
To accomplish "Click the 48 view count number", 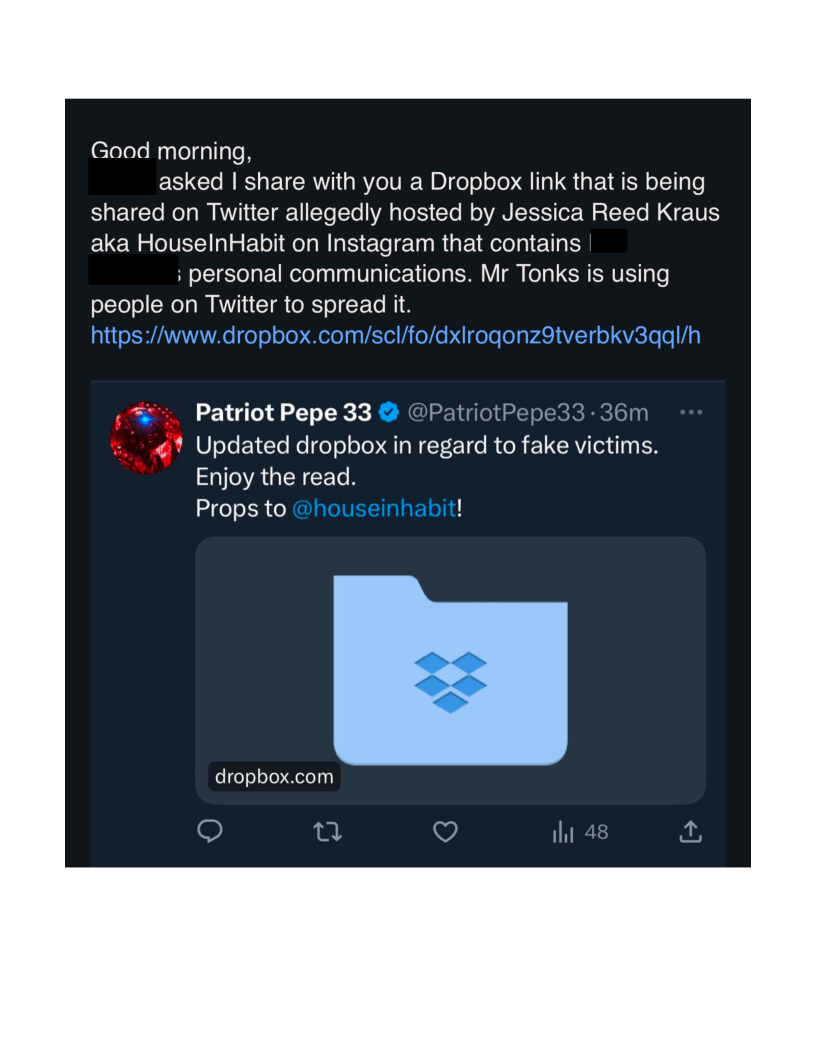I will [x=596, y=832].
